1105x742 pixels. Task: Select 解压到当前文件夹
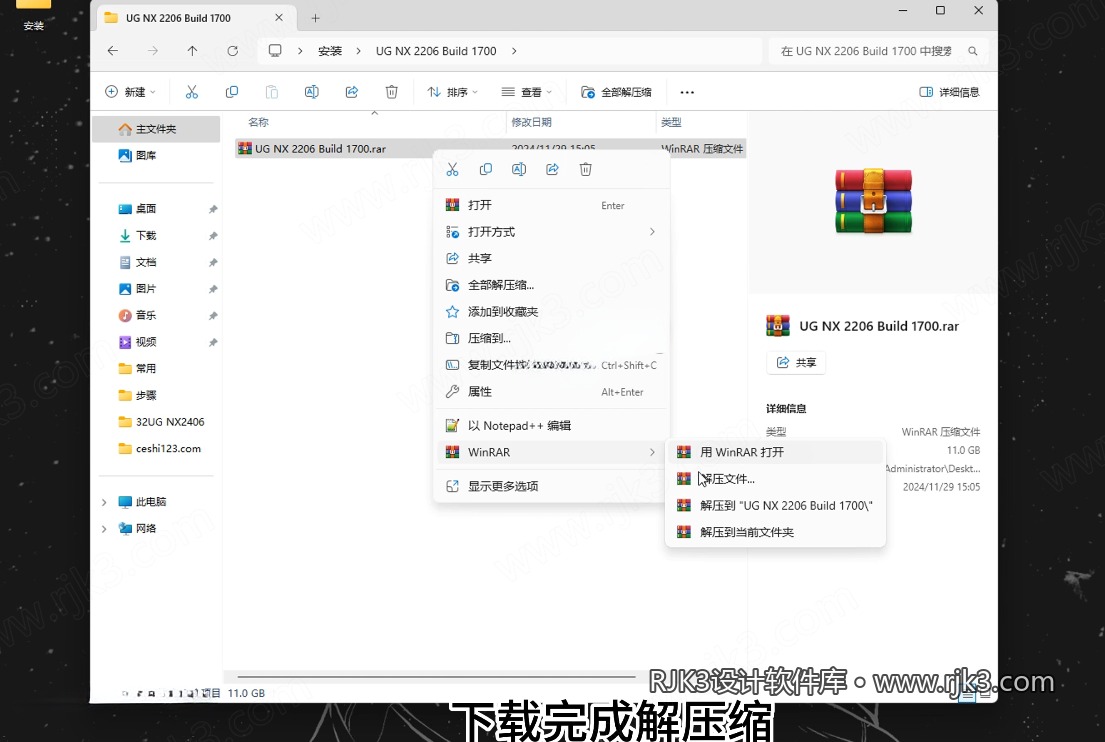tap(775, 532)
